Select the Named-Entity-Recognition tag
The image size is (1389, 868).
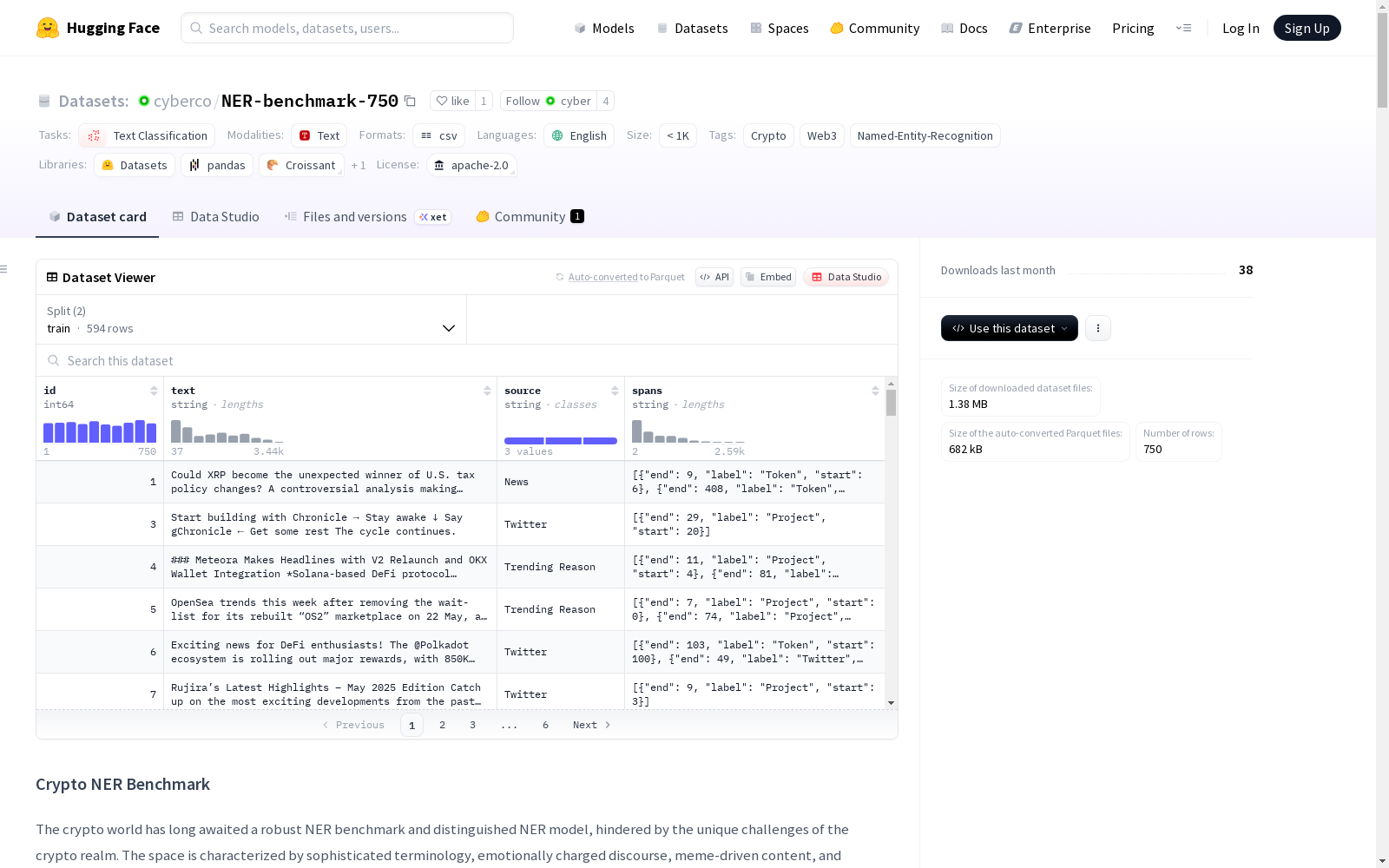[925, 135]
